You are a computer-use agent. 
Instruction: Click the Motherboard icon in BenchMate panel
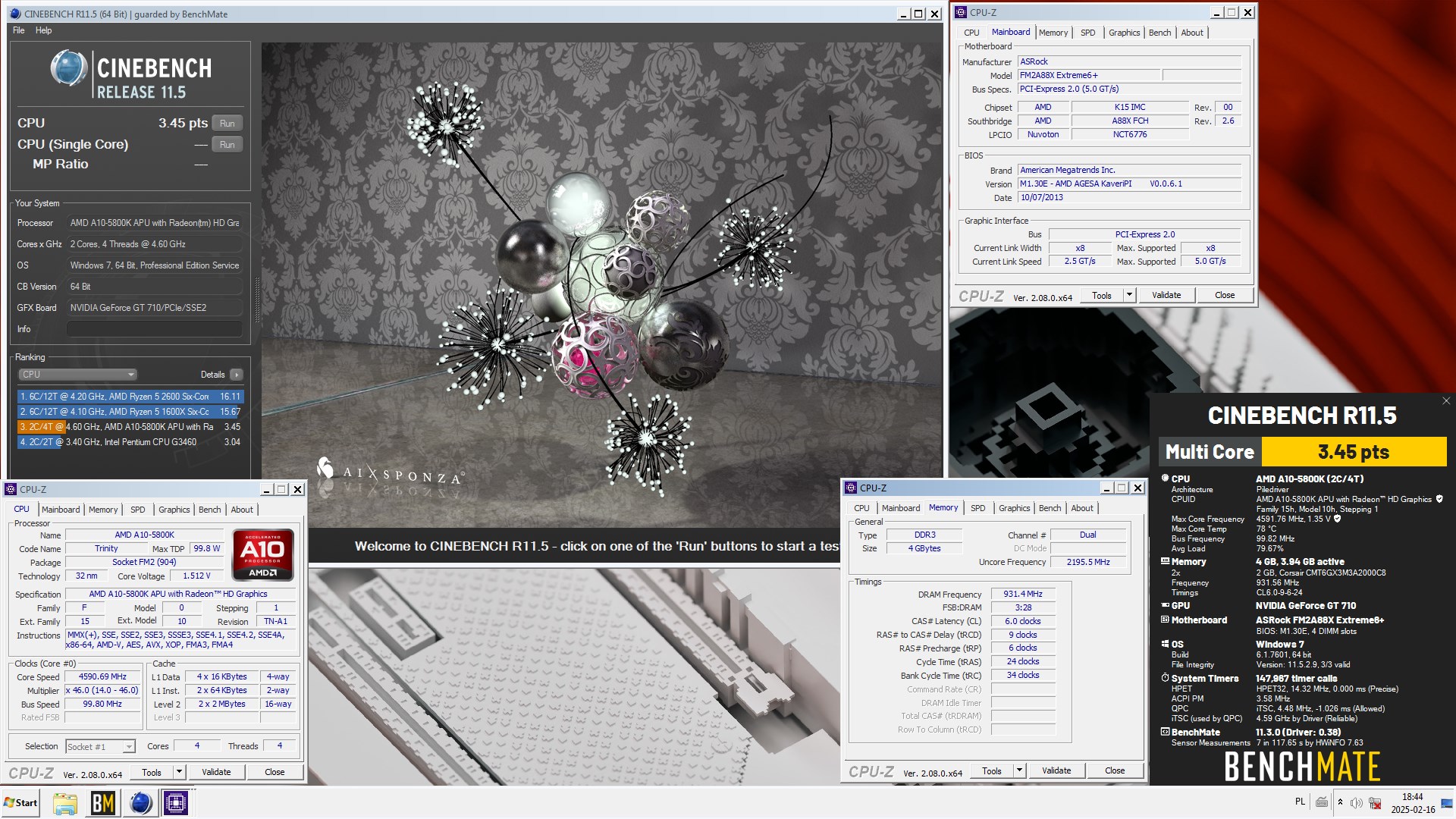point(1165,620)
